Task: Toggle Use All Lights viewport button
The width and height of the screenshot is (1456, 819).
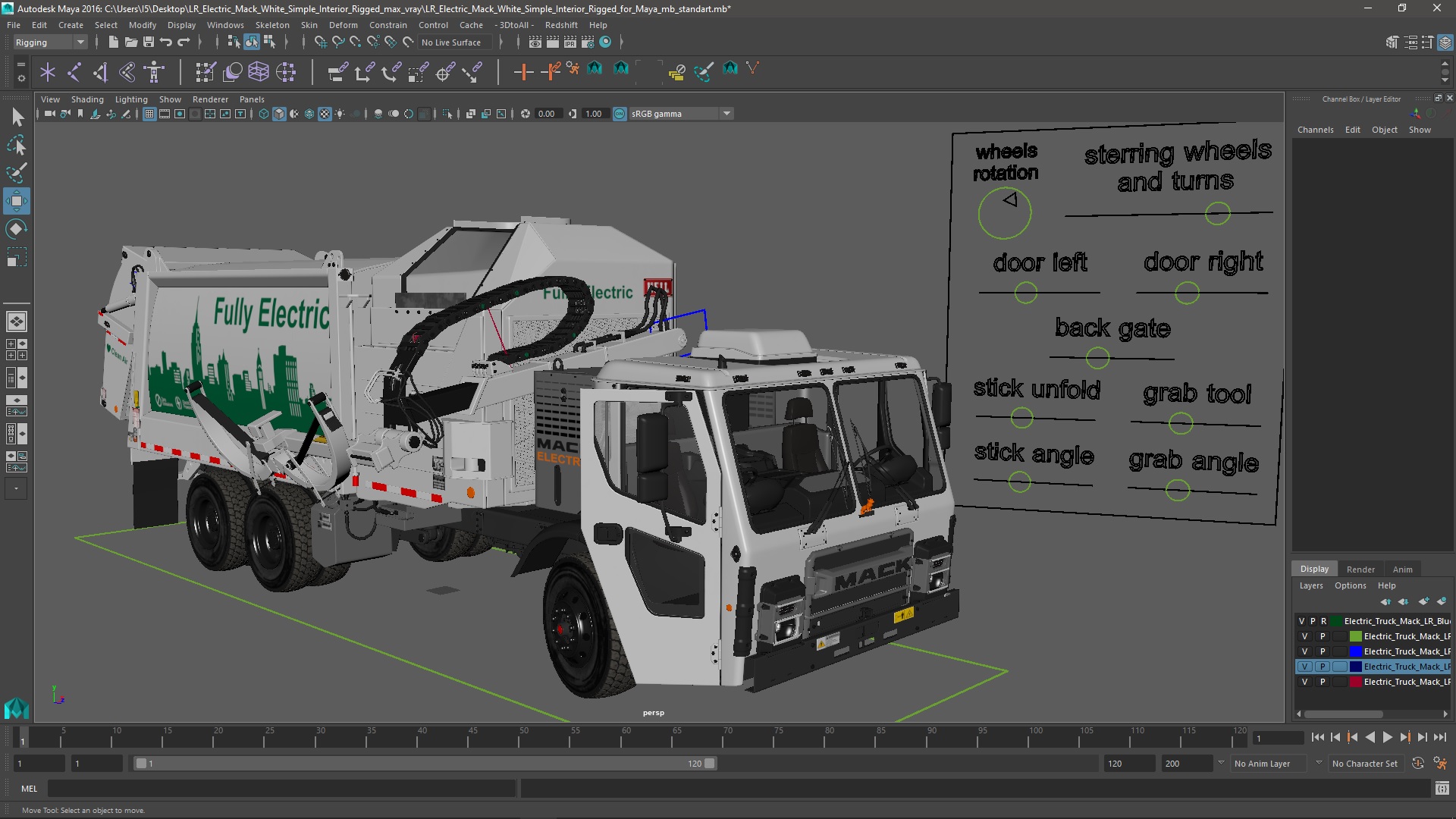Action: 340,114
